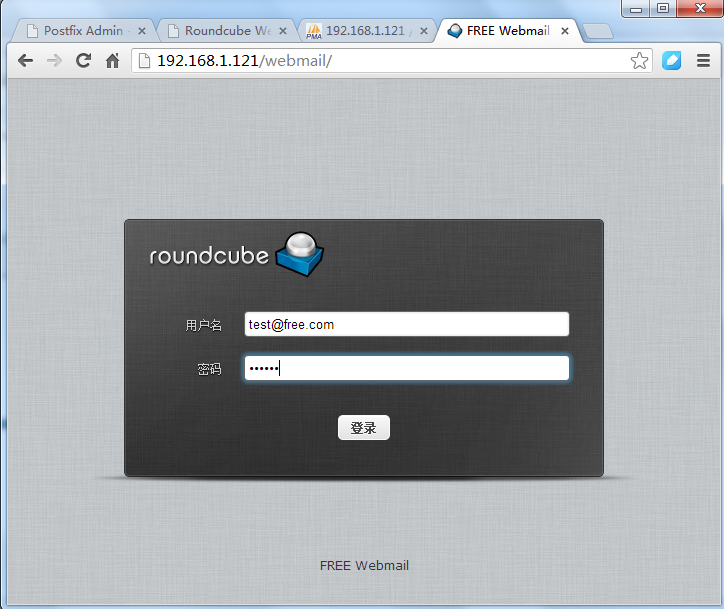This screenshot has width=724, height=609.
Task: Maximize the browser window
Action: click(663, 8)
